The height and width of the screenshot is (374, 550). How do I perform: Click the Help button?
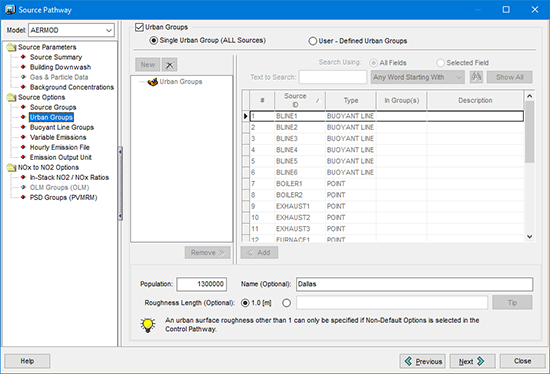pos(27,361)
